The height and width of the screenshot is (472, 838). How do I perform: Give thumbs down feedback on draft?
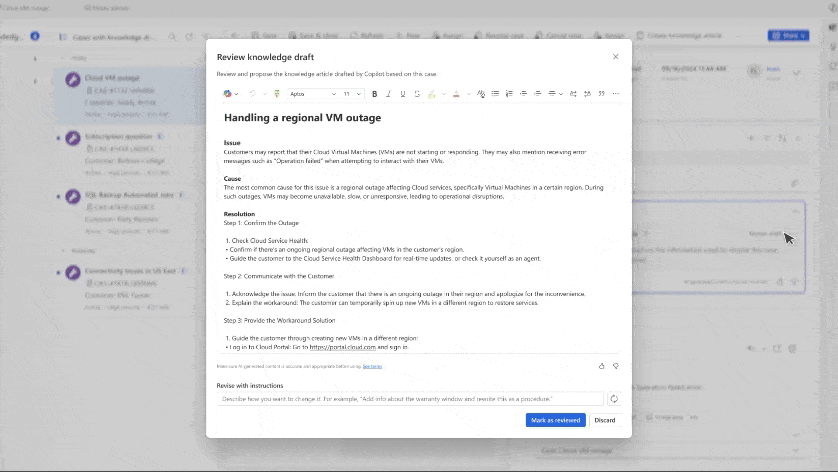(615, 366)
